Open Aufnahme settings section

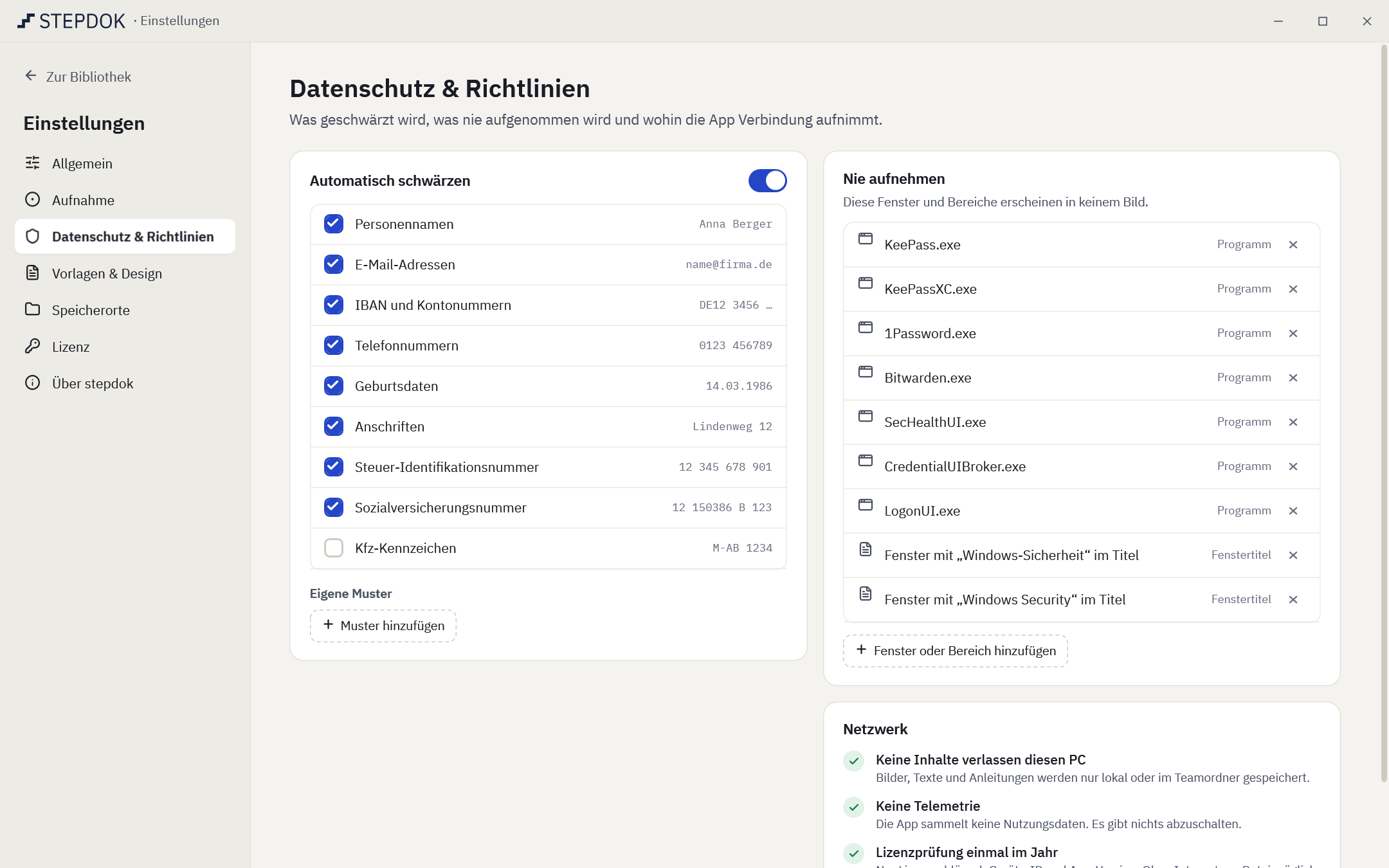coord(125,200)
